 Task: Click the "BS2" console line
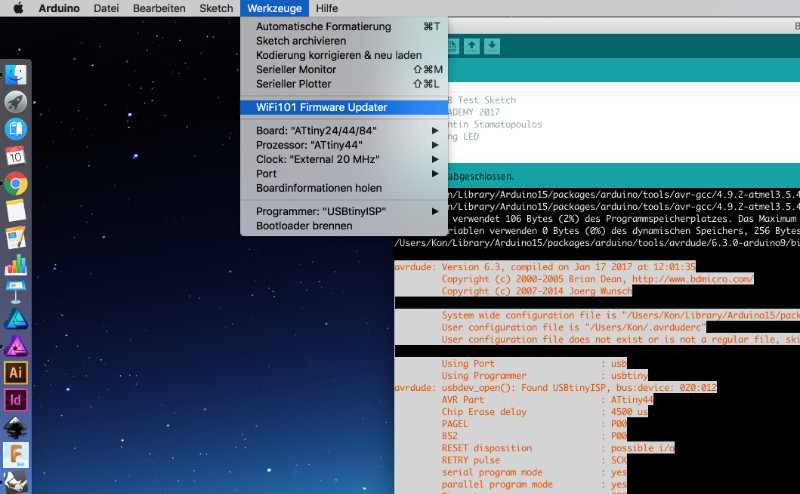click(534, 436)
